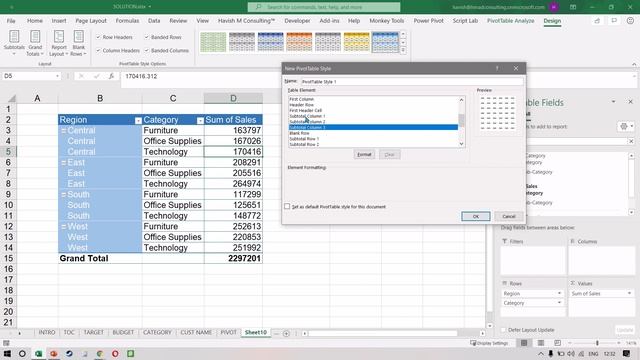Open the Windows Start menu
The image size is (640, 360).
[x=7, y=353]
